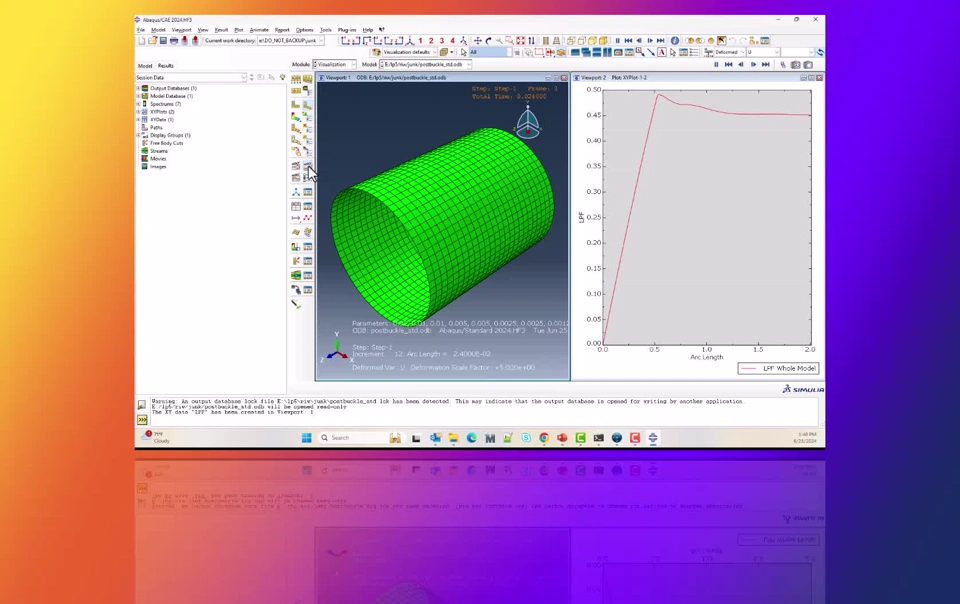The height and width of the screenshot is (604, 960).
Task: Click the New model database icon
Action: (142, 40)
